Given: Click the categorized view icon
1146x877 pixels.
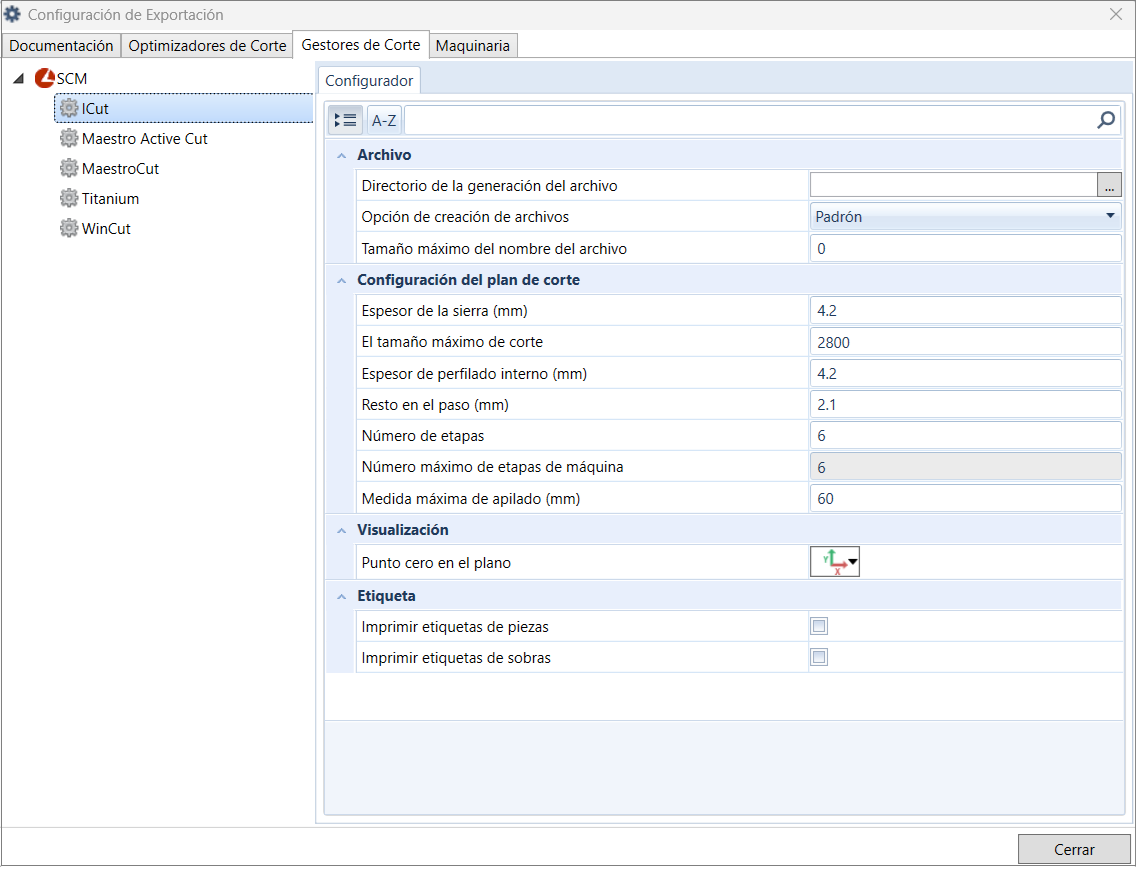Looking at the screenshot, I should (345, 120).
